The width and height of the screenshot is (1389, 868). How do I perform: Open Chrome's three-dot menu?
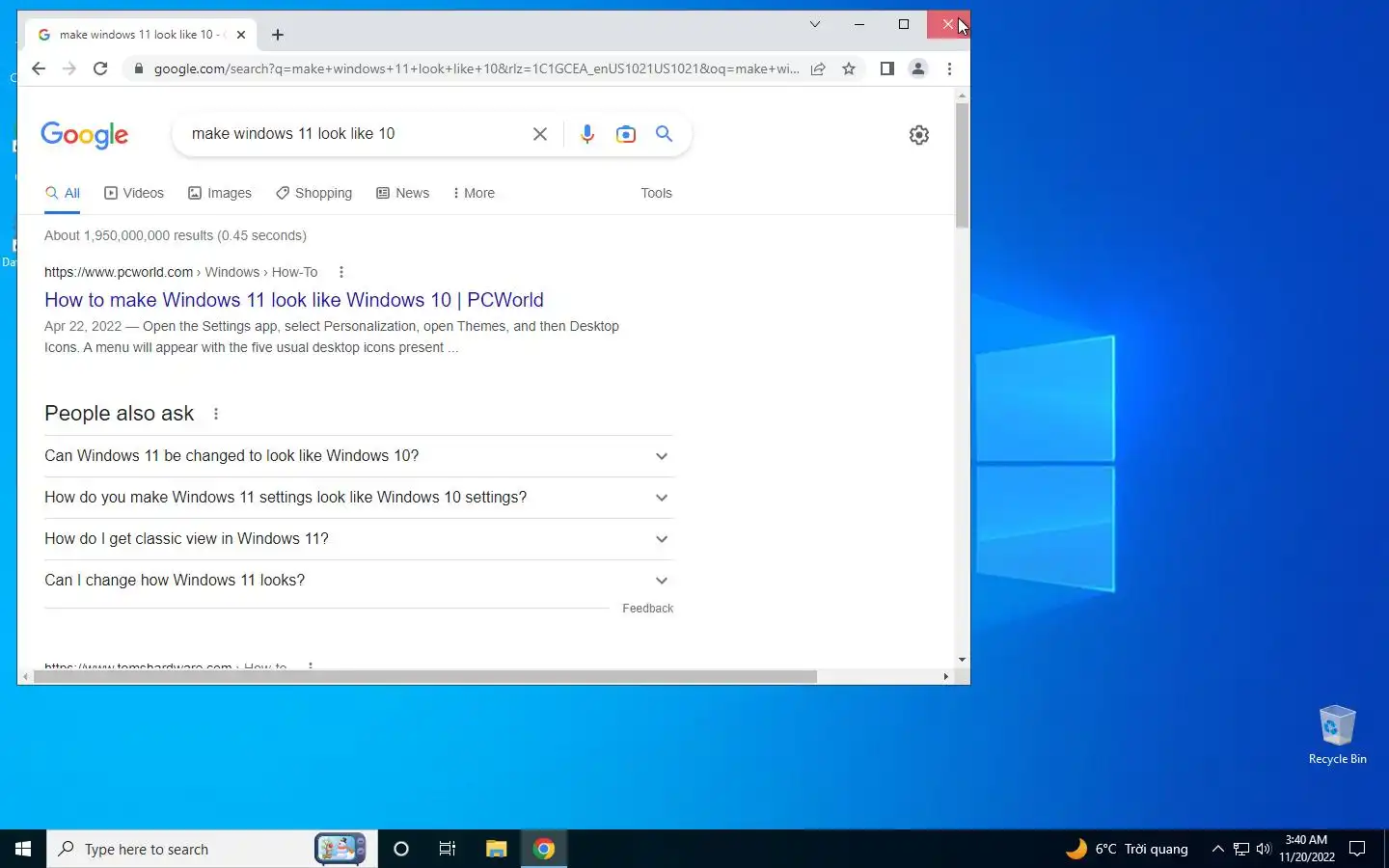tap(950, 68)
